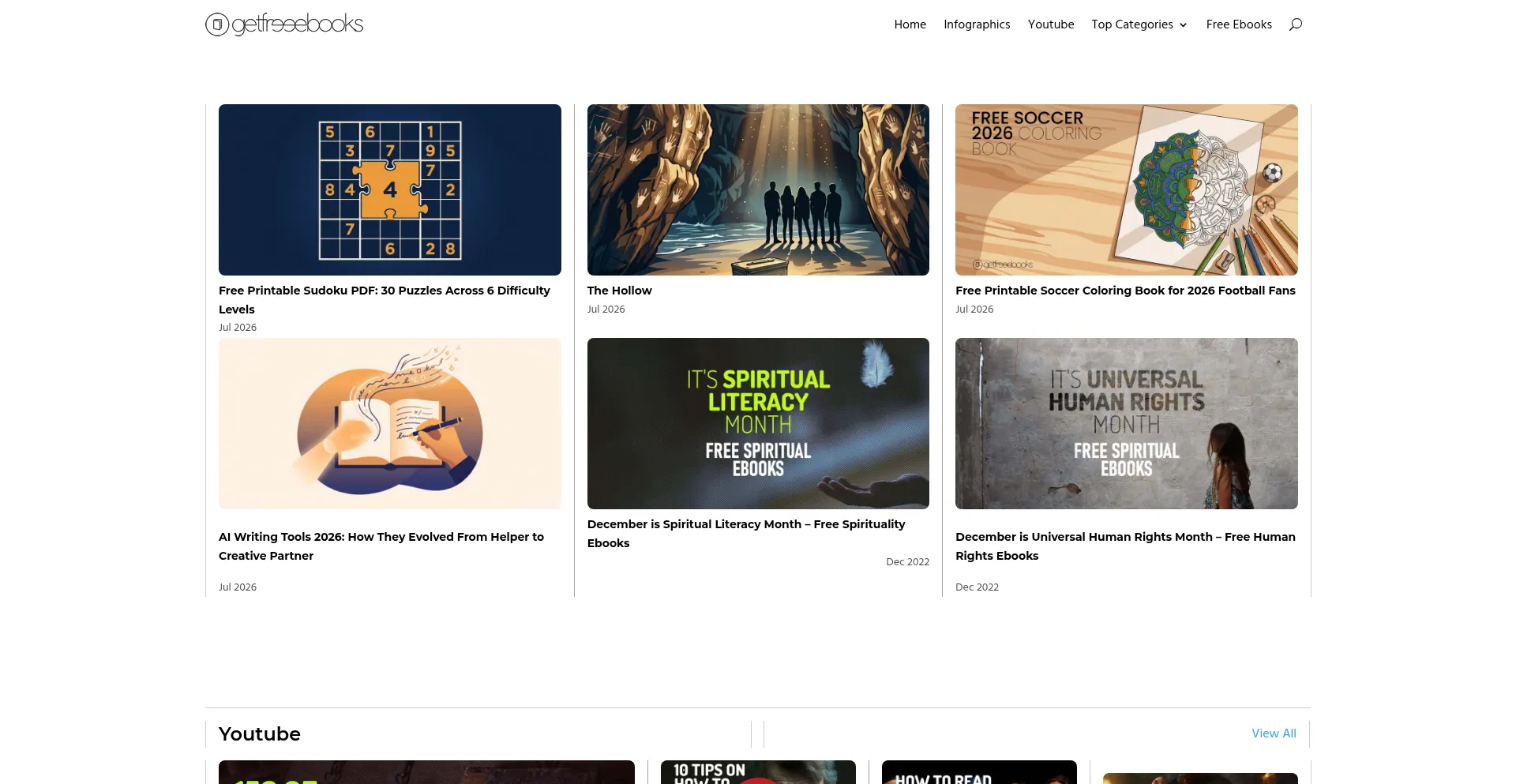Open the AI Writing Tools 2026 article link

(381, 546)
